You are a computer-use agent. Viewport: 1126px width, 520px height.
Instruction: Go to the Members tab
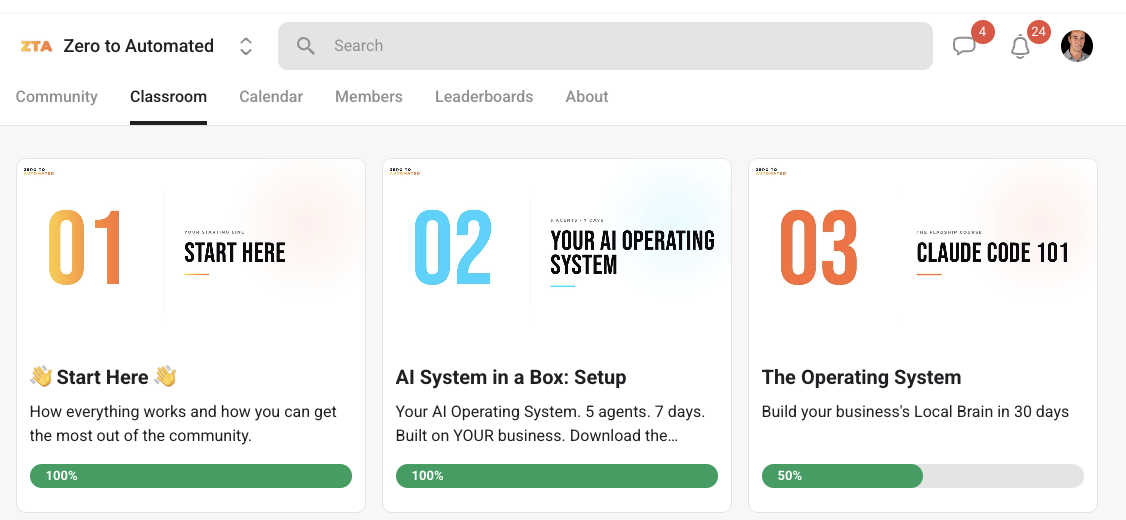(368, 96)
